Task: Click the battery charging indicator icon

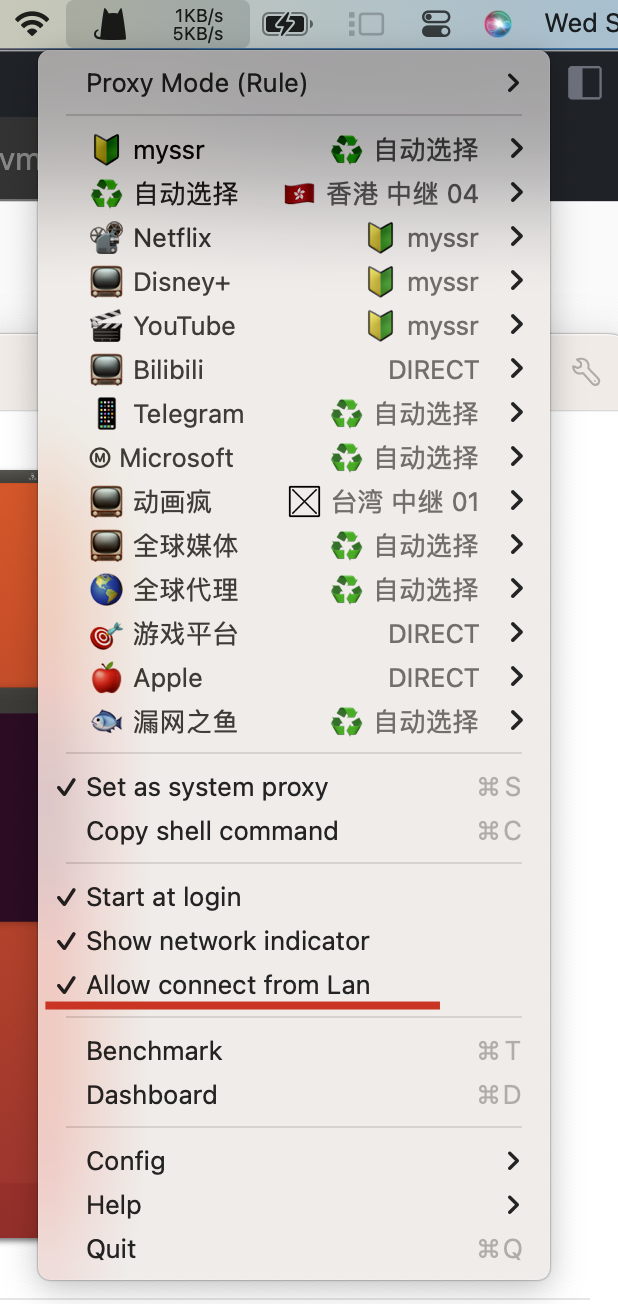Action: click(x=288, y=23)
